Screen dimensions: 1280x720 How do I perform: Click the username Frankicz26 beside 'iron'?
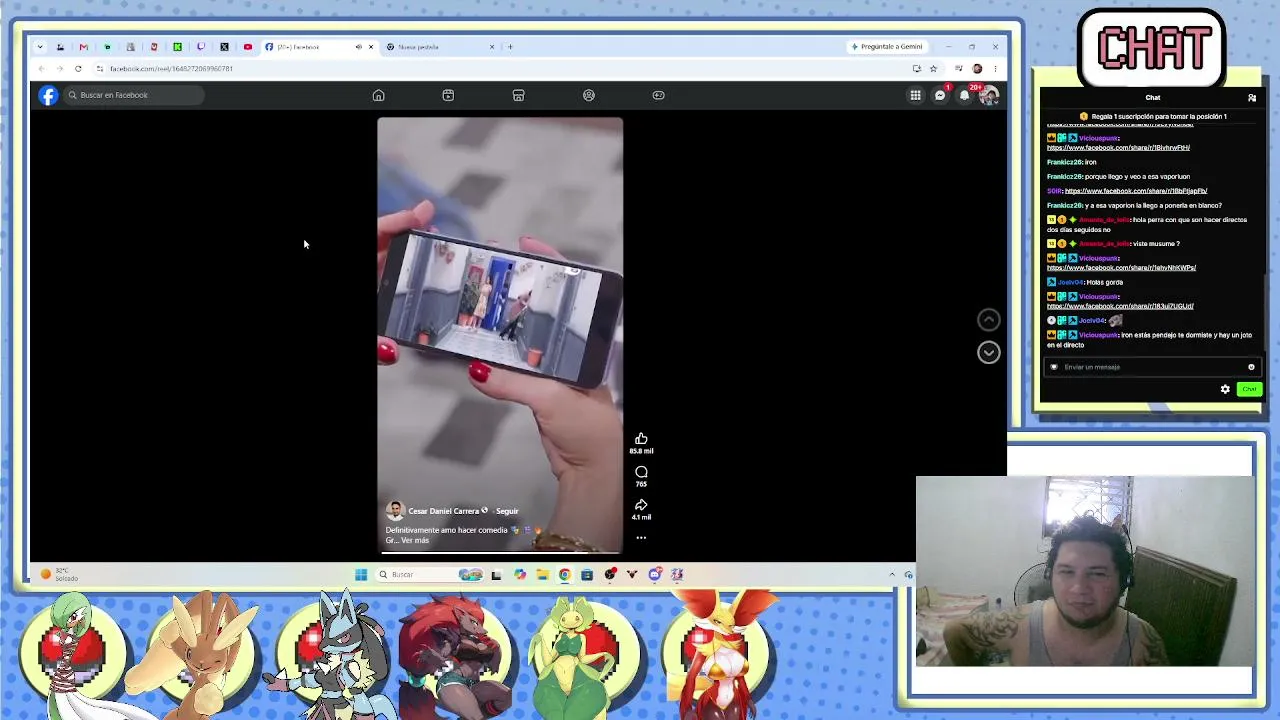click(1065, 162)
